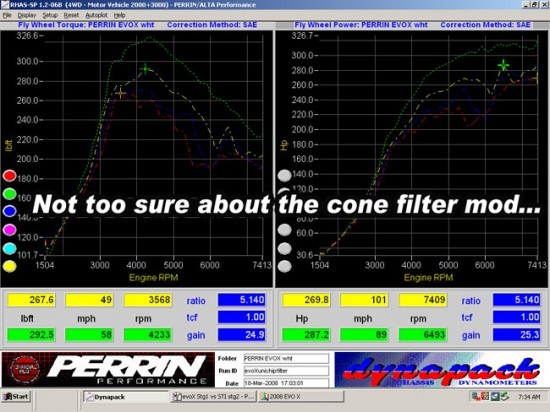The height and width of the screenshot is (412, 550).
Task: Click bottom grey circle beside power graph
Action: tap(284, 266)
